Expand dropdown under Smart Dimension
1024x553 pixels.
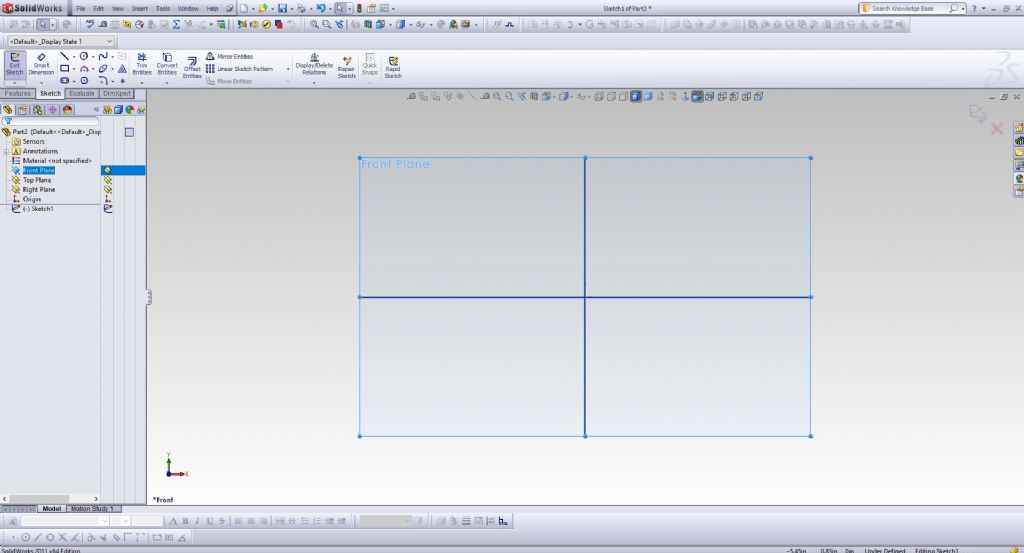click(41, 83)
